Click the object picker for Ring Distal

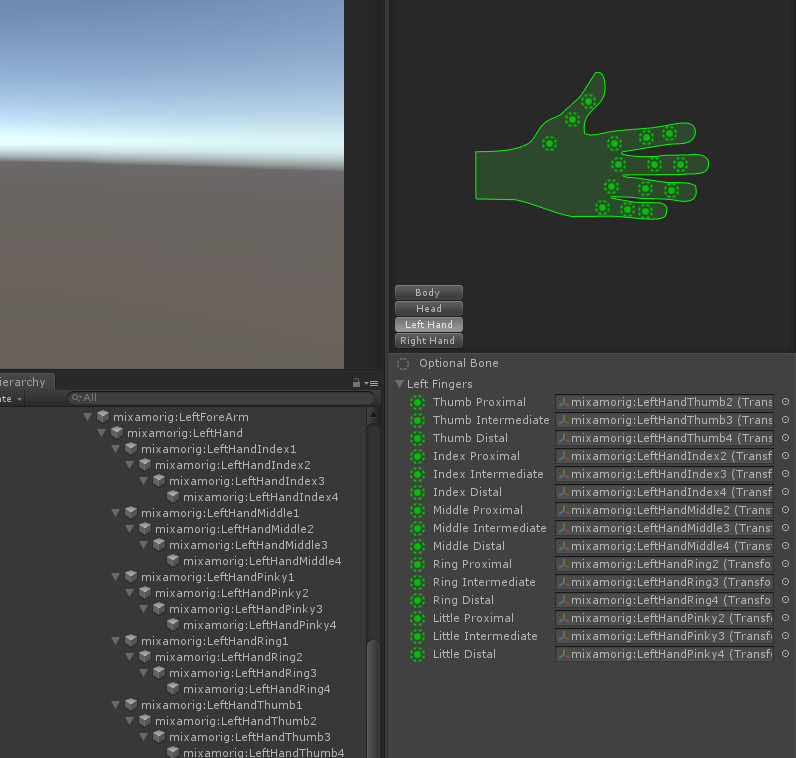(785, 600)
